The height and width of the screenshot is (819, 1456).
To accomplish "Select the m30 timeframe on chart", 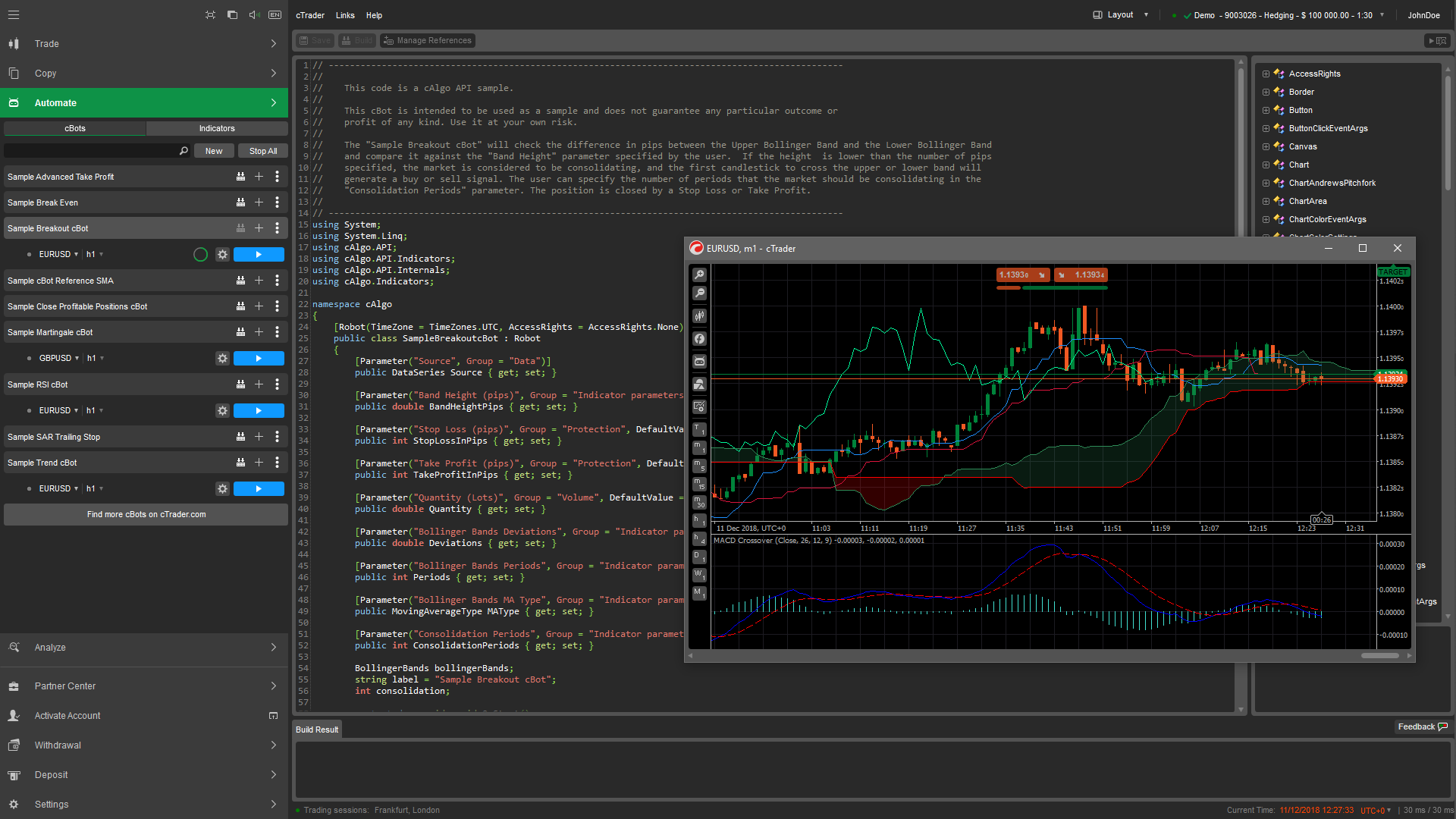I will [699, 502].
